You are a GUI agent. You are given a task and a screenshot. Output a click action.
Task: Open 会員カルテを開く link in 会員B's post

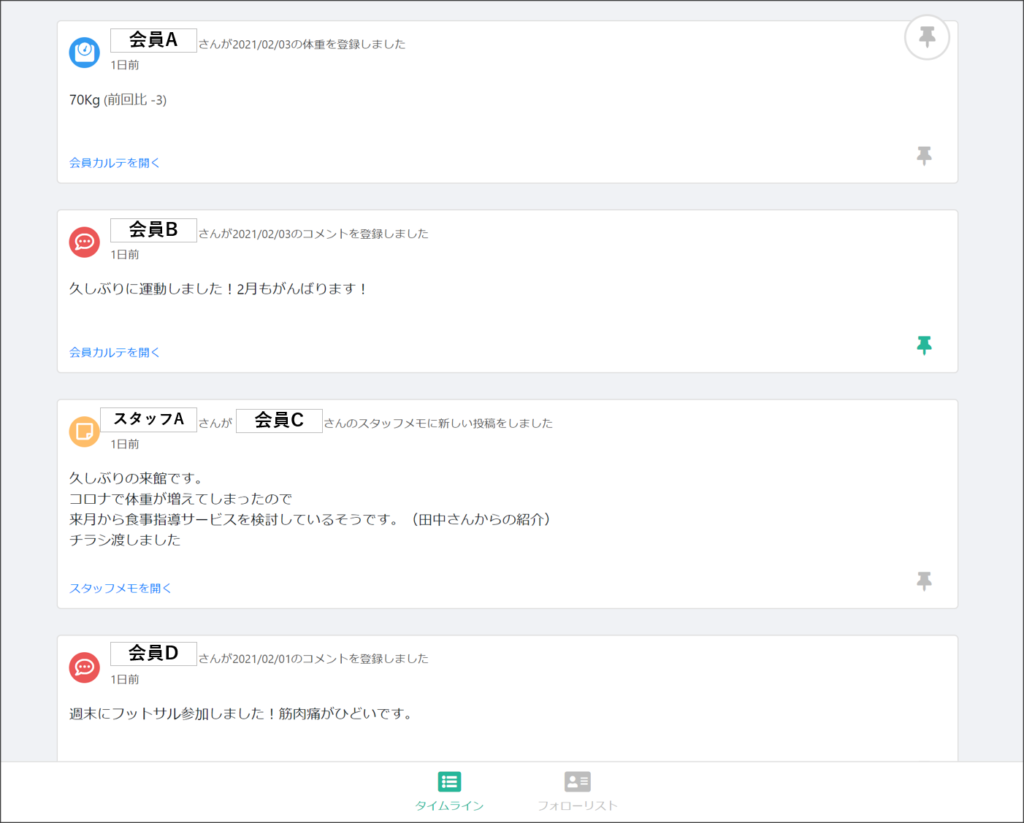click(114, 352)
